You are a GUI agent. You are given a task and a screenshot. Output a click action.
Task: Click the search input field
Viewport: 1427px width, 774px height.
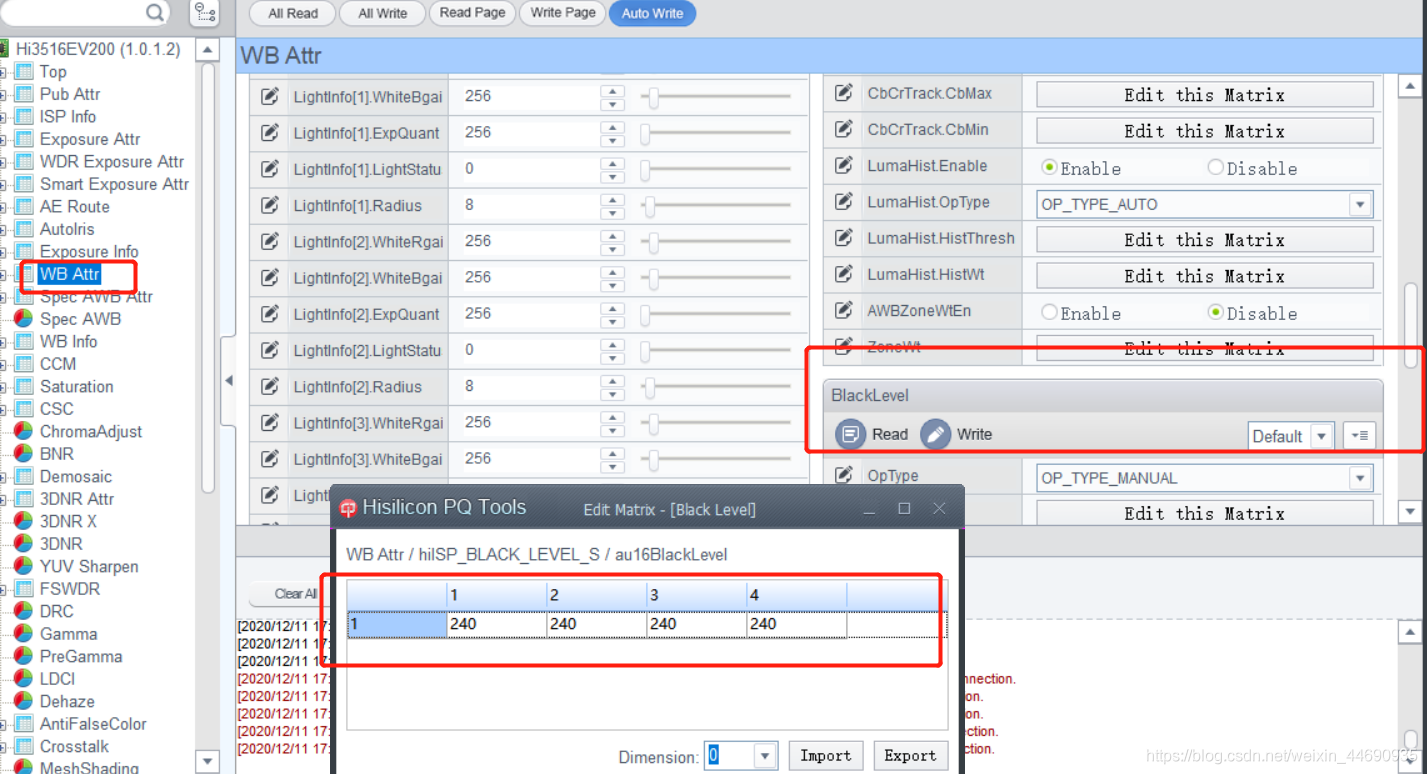(72, 12)
